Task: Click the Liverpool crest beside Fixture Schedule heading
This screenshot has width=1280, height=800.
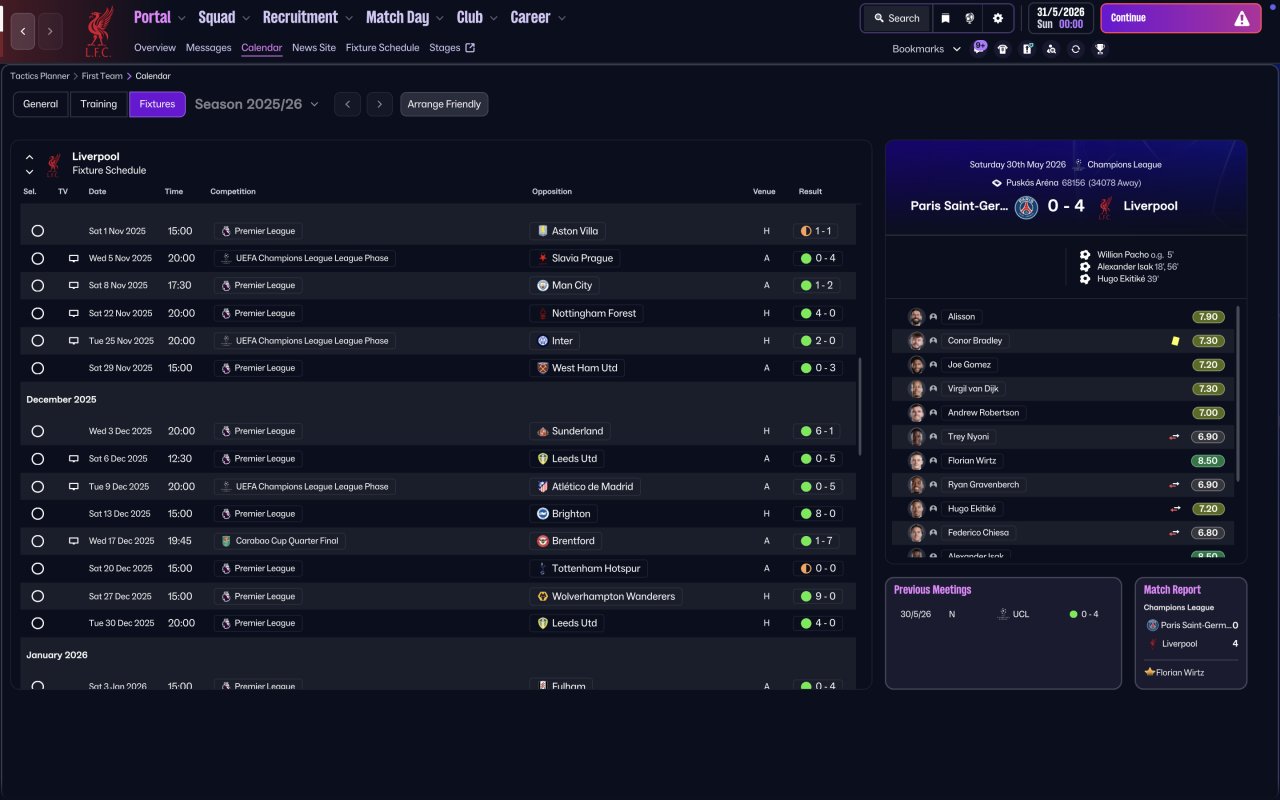Action: (54, 164)
